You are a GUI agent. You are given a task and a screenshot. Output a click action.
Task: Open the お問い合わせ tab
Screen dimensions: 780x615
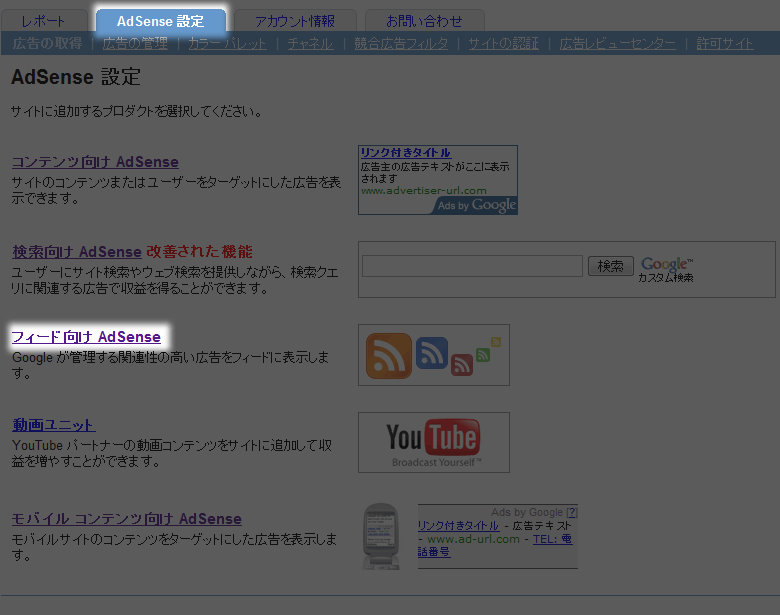(x=424, y=21)
